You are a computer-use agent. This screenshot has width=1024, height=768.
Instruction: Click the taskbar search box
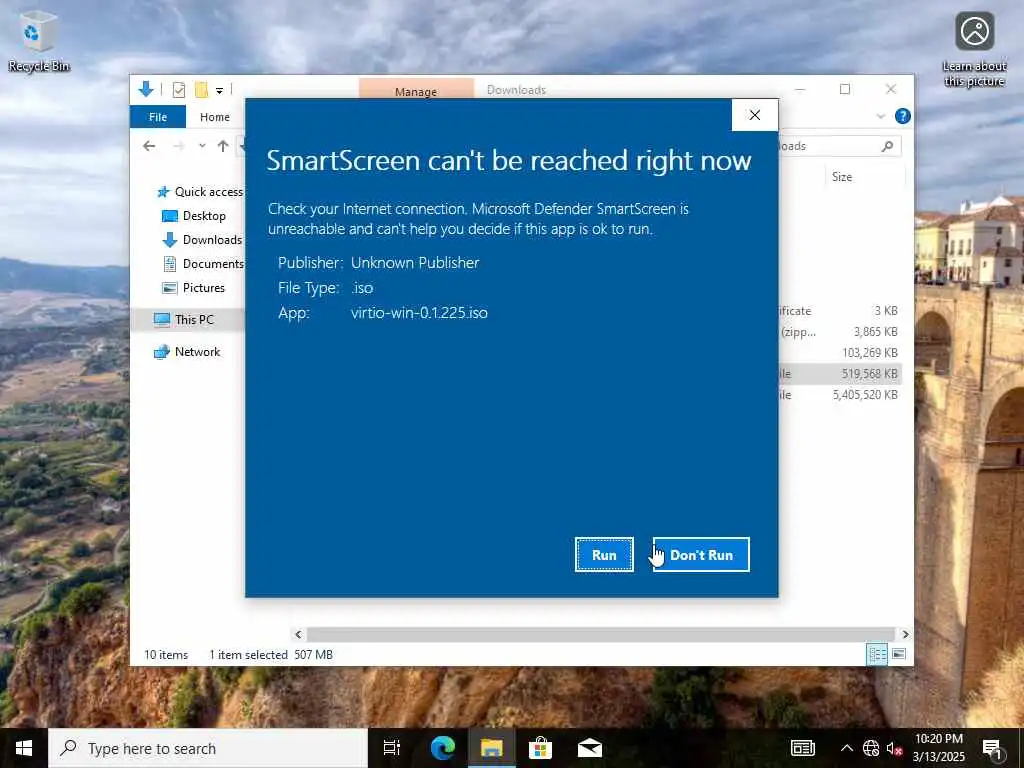tap(208, 748)
